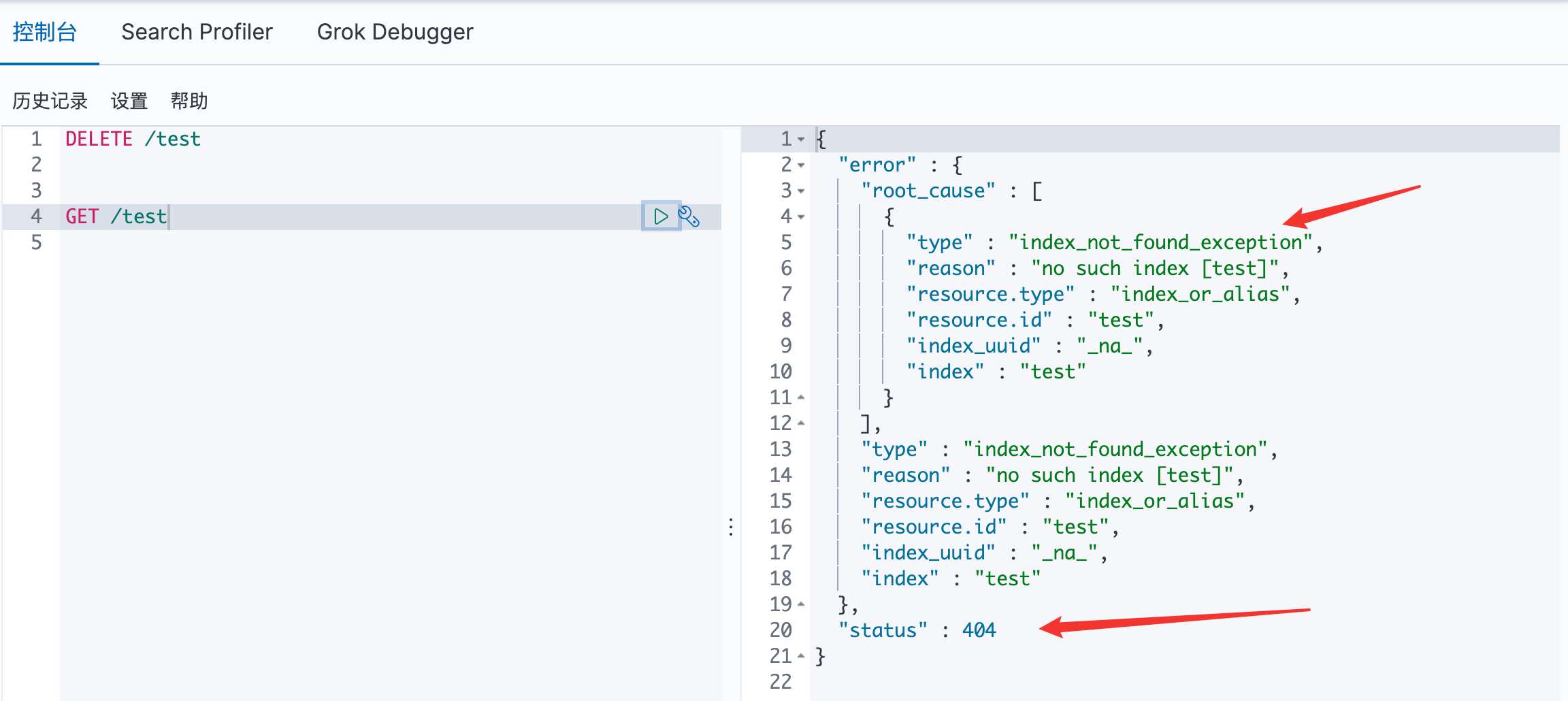Open 帮助 help link
The image size is (1568, 701).
pyautogui.click(x=189, y=101)
